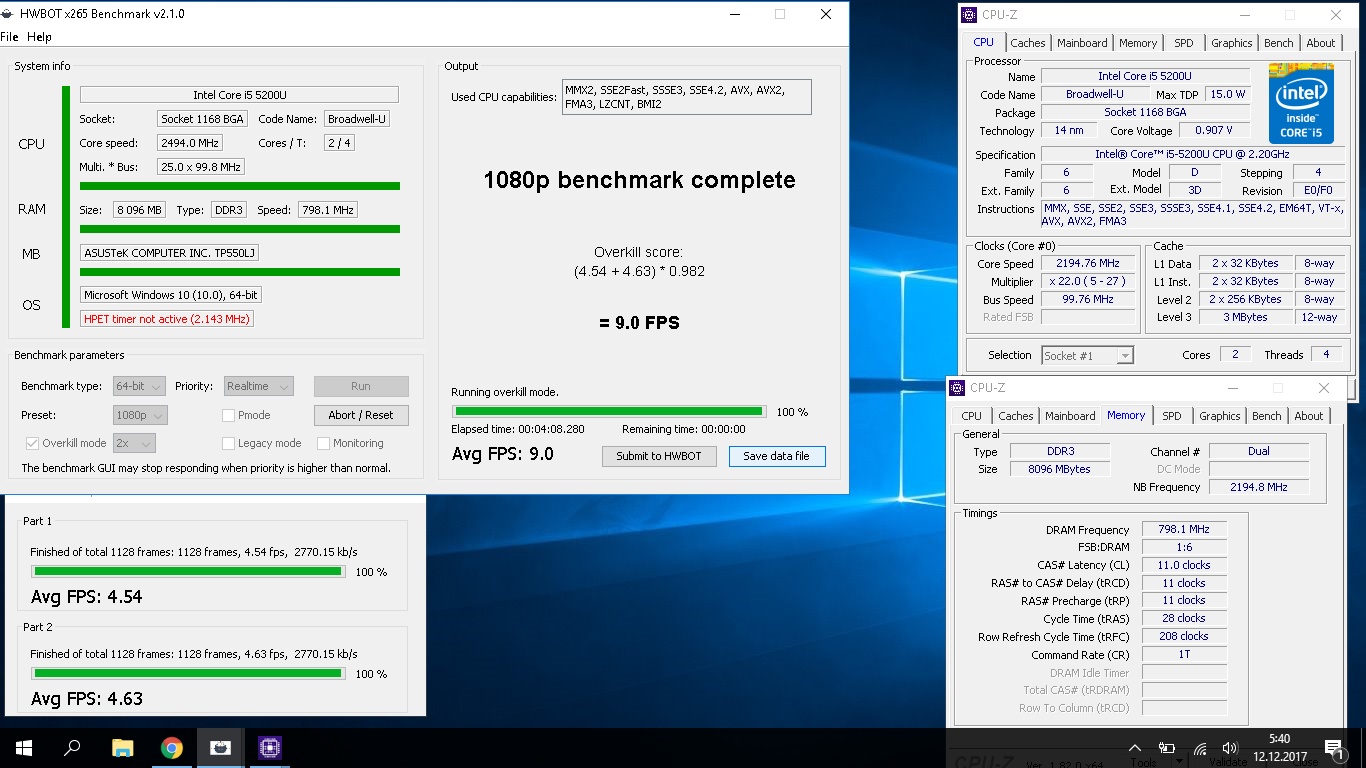Screen dimensions: 1366x768
Task: Open battery status in the tray
Action: point(1167,748)
